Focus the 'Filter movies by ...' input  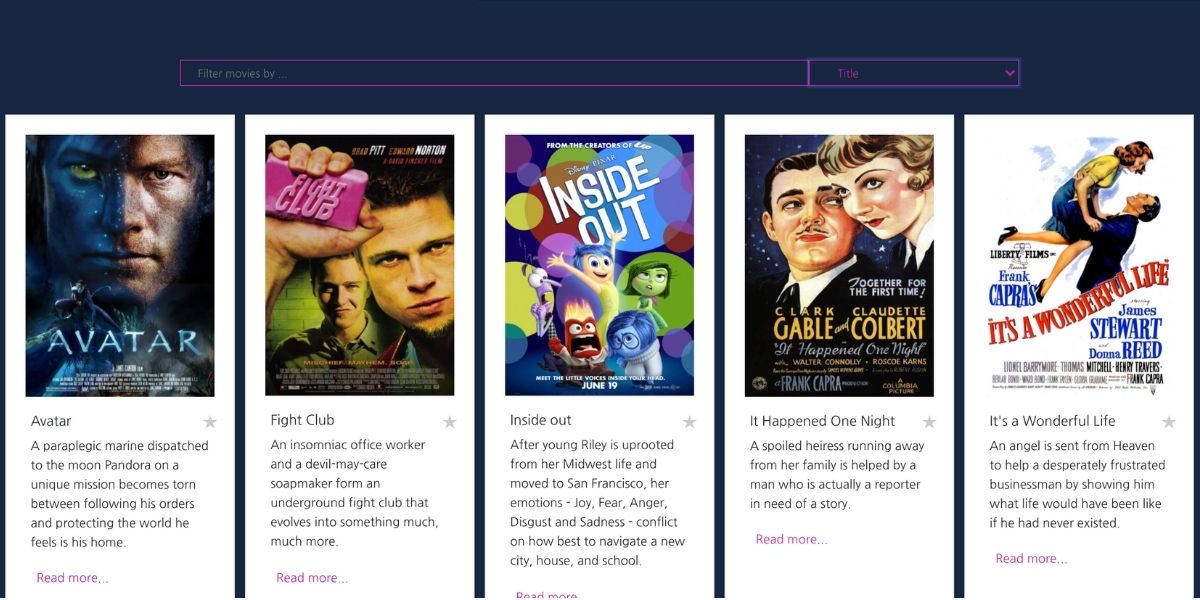pos(494,73)
